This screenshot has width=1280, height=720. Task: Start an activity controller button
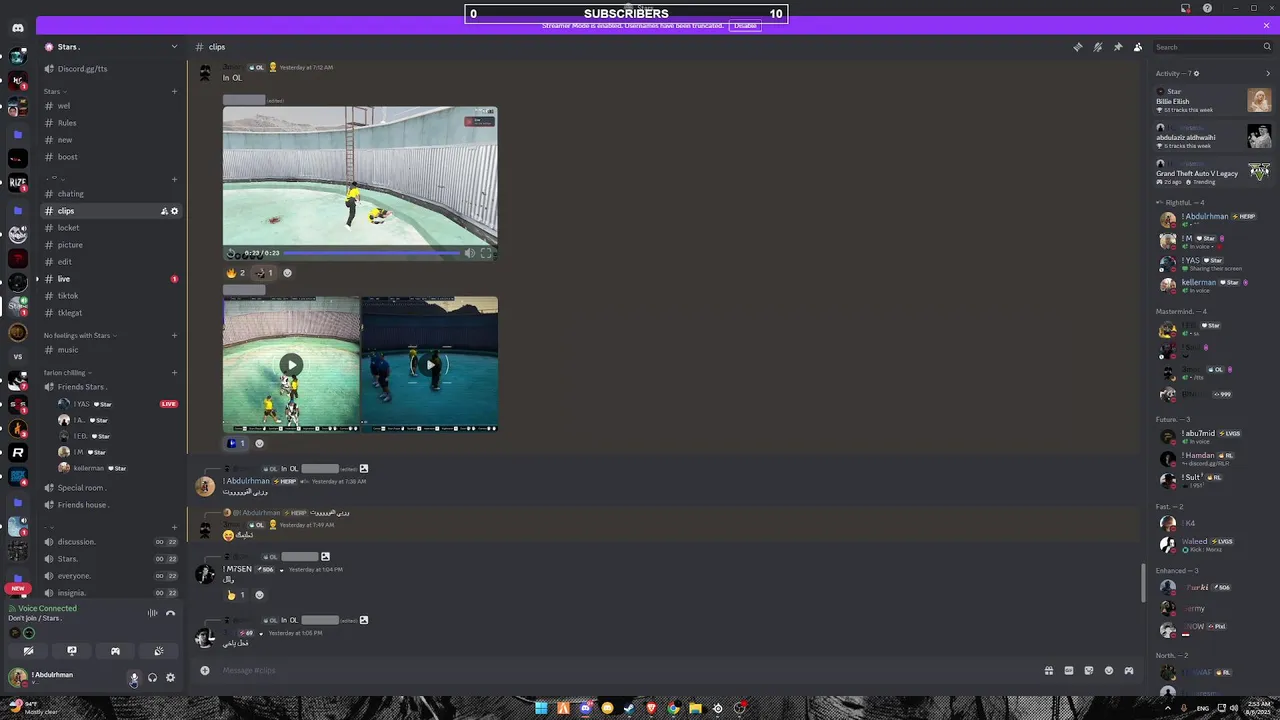pyautogui.click(x=115, y=651)
